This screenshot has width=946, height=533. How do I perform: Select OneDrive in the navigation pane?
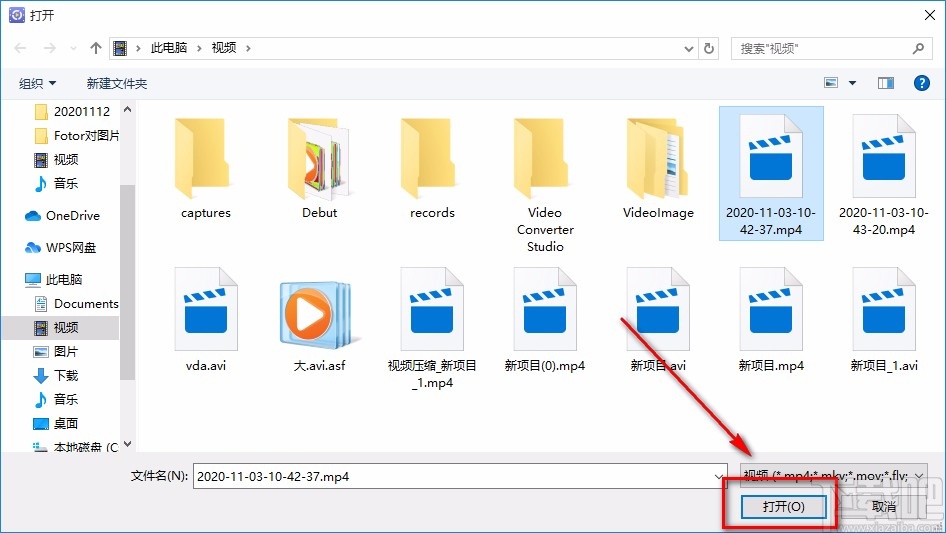click(x=62, y=215)
